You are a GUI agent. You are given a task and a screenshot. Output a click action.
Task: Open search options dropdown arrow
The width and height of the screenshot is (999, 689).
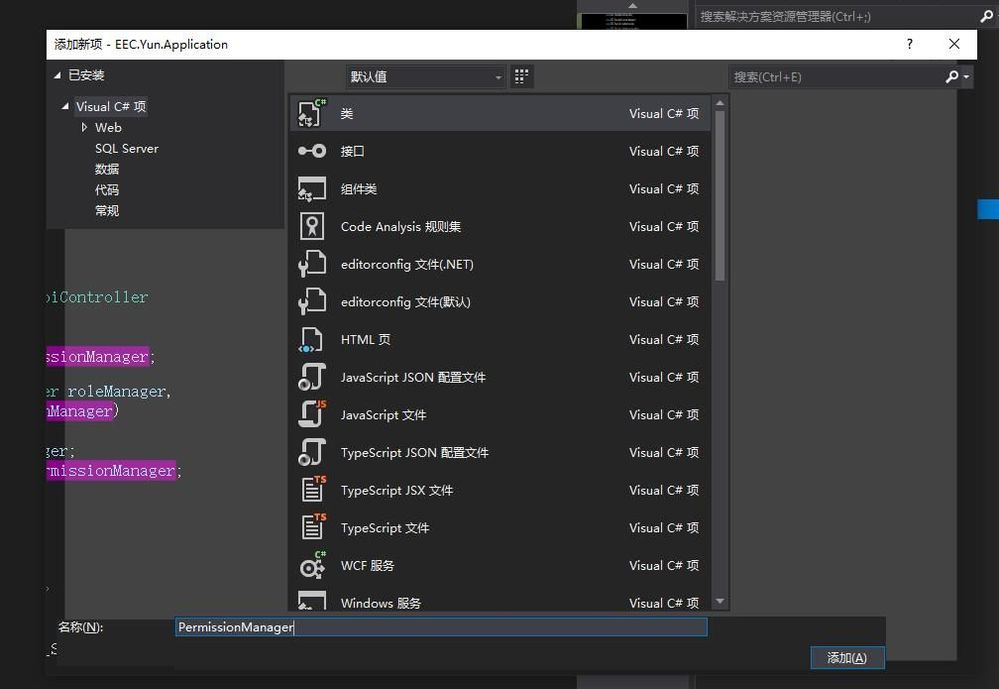coord(967,77)
